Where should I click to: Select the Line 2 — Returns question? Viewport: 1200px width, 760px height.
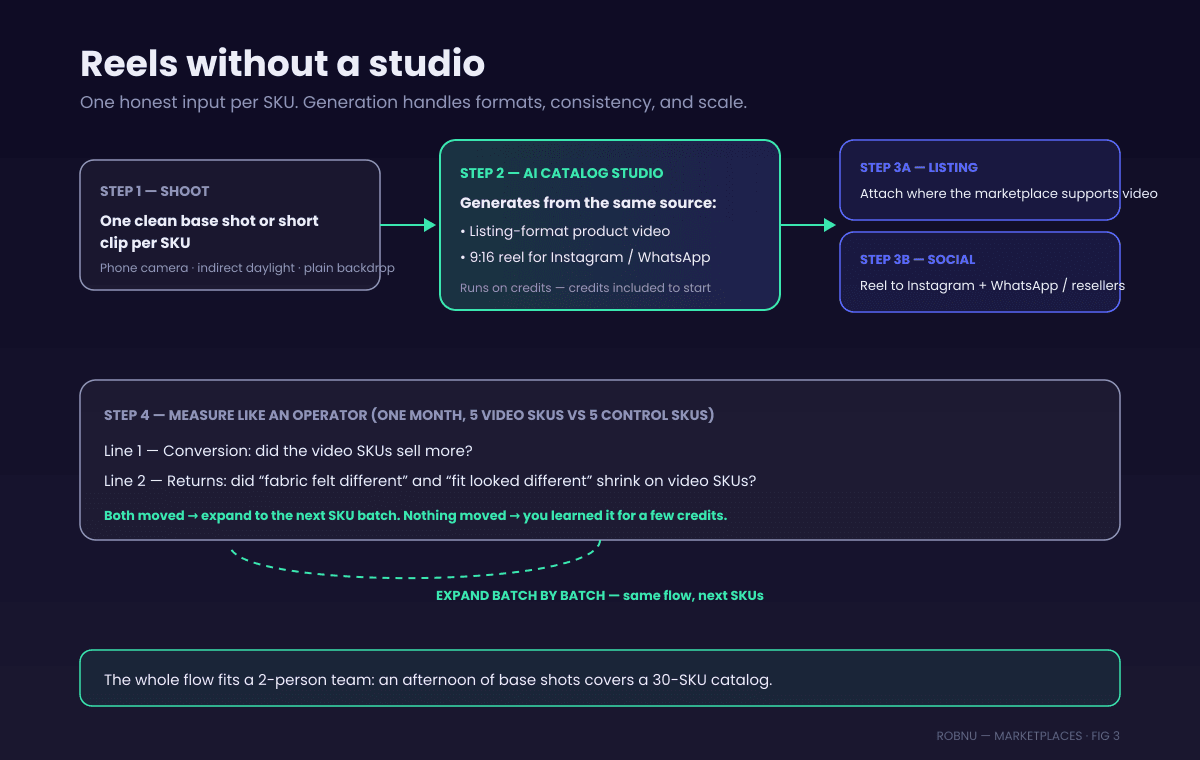tap(430, 481)
